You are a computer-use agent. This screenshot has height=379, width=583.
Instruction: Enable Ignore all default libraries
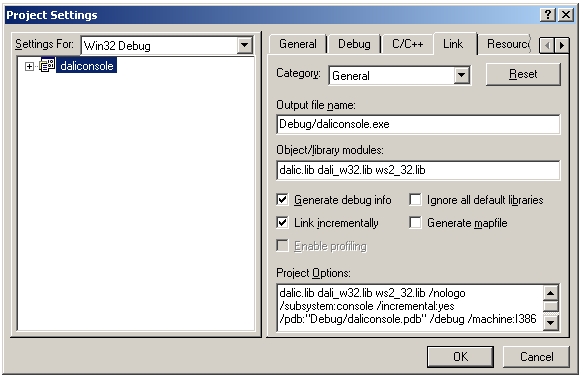pos(415,200)
